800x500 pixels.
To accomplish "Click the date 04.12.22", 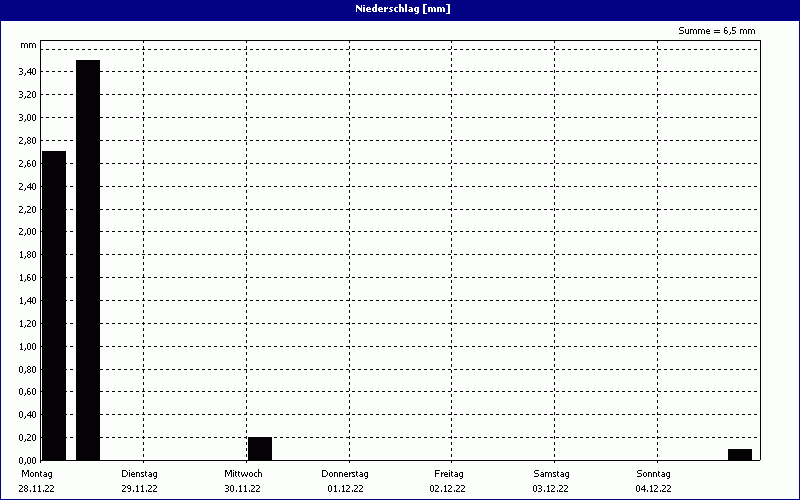I will pyautogui.click(x=654, y=488).
